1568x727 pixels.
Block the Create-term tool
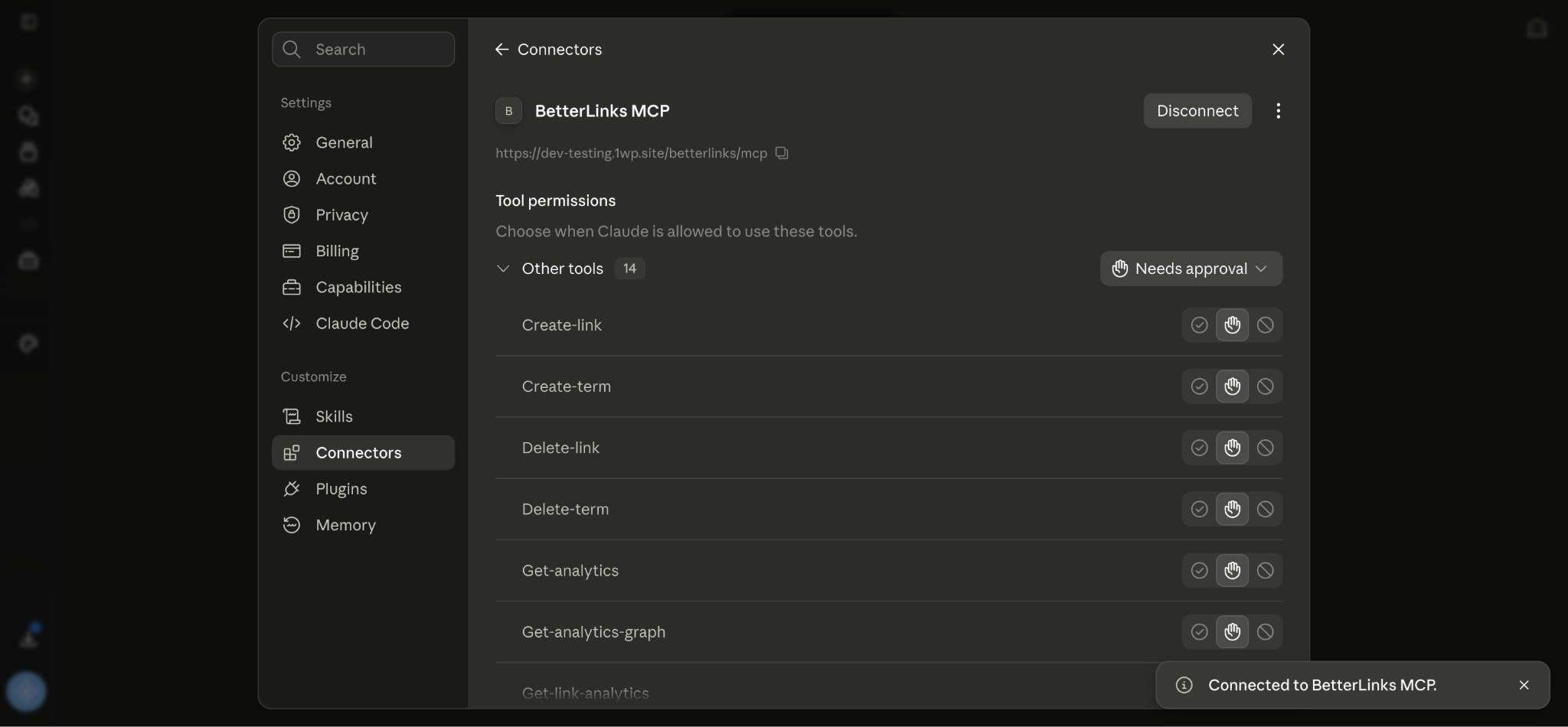coord(1265,386)
